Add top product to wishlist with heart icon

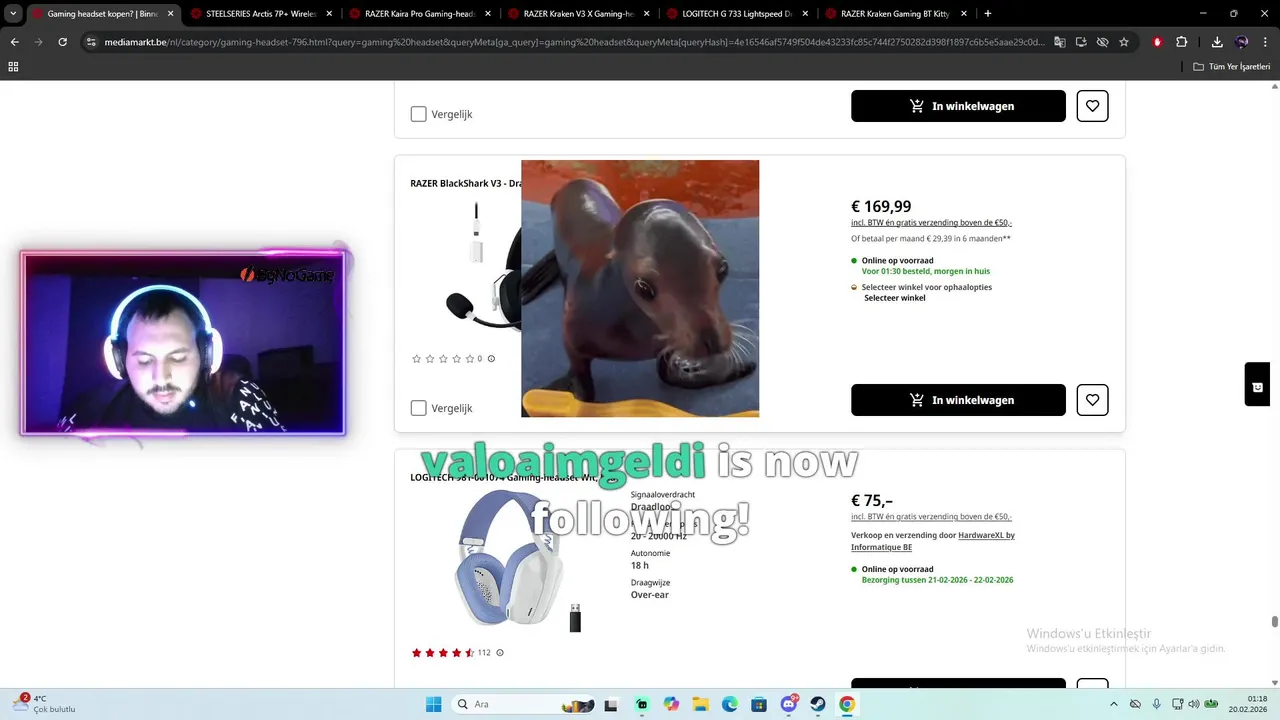click(1092, 106)
